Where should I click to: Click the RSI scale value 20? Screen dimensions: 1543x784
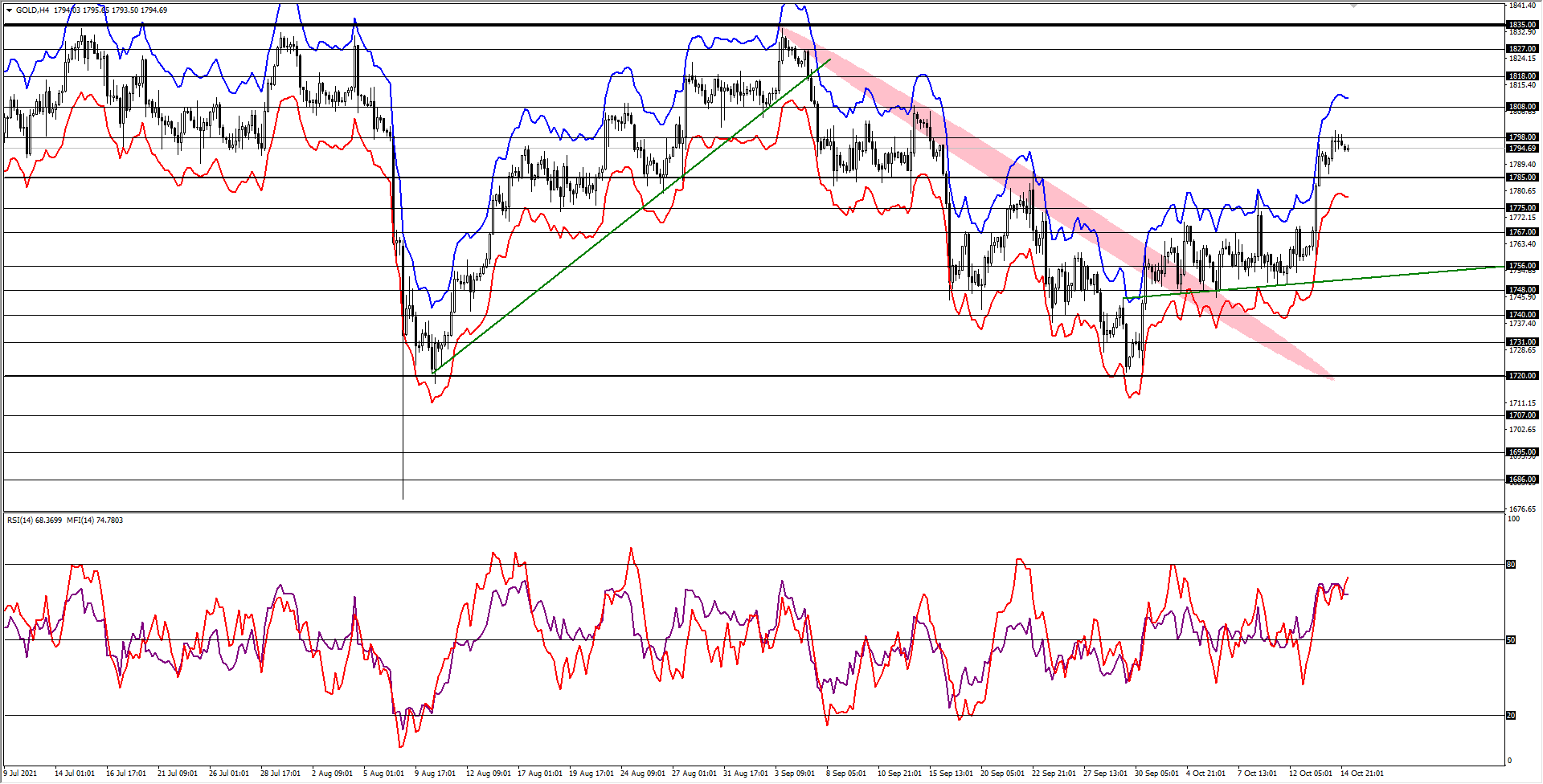point(1511,715)
